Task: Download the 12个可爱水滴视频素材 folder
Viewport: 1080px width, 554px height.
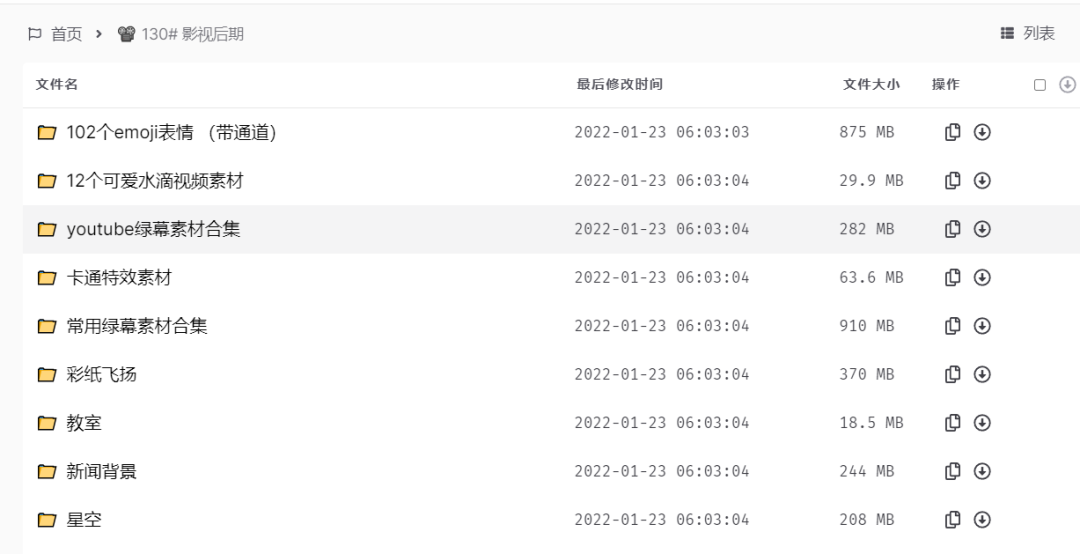Action: [x=982, y=181]
